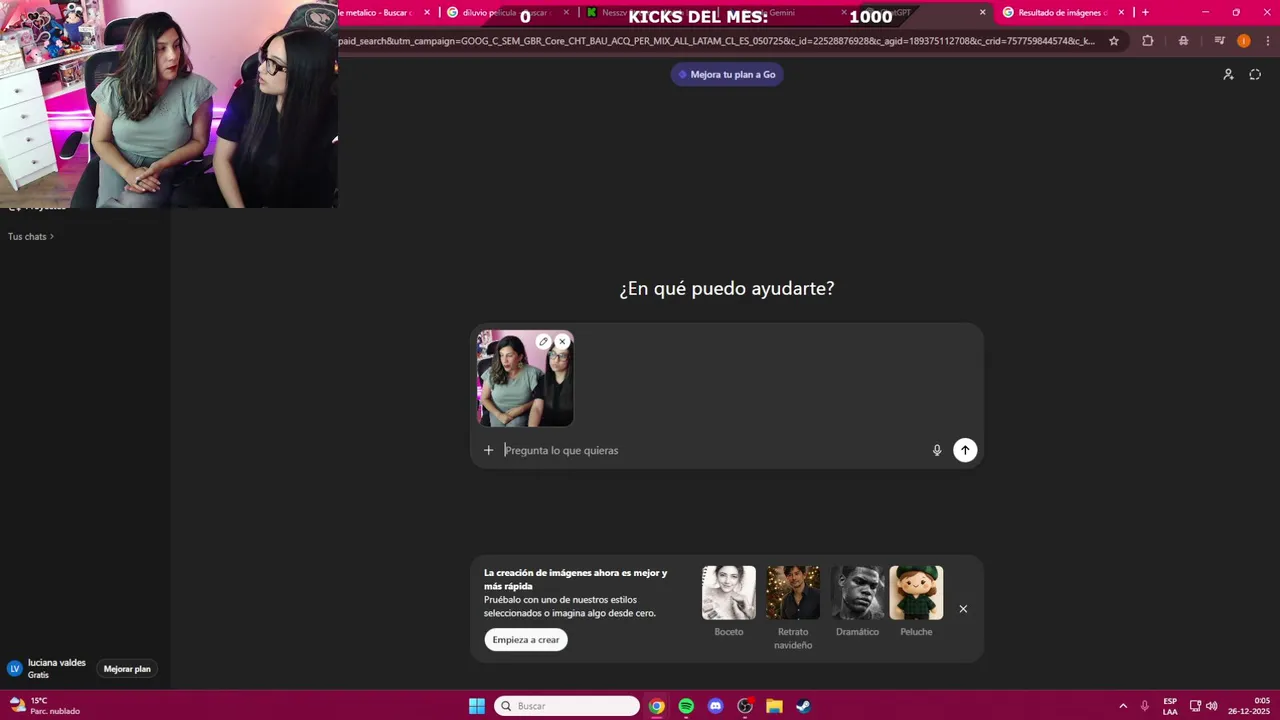Focus the 'Pregunta lo que quieras' input field
This screenshot has height=720, width=1280.
[712, 450]
